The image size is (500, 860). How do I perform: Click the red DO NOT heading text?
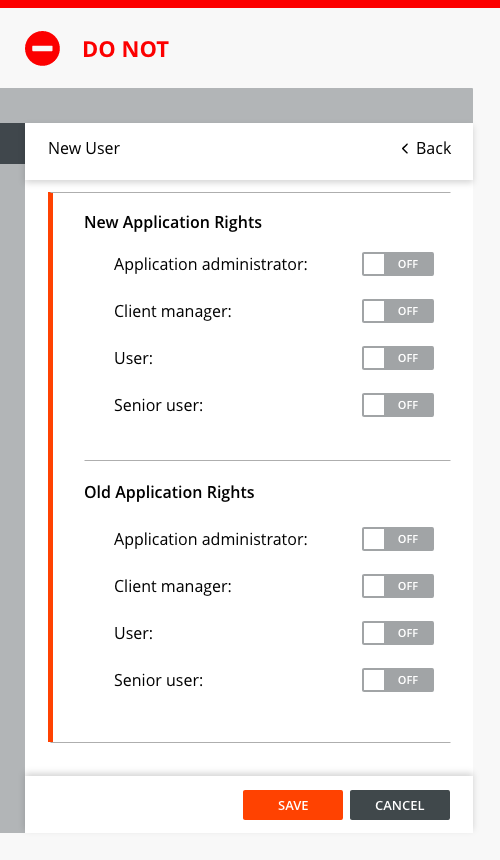click(126, 49)
